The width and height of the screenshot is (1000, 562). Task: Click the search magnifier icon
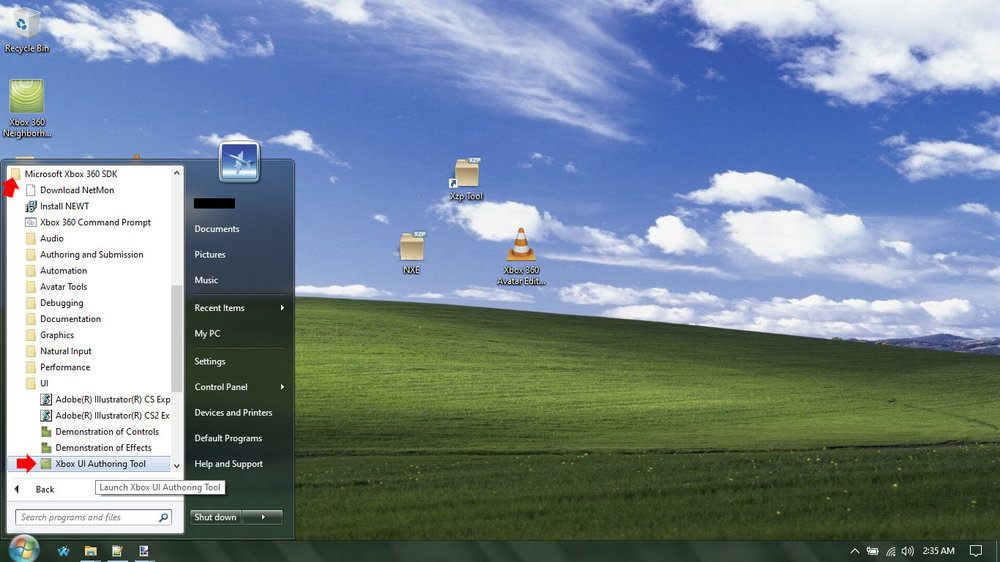point(164,517)
